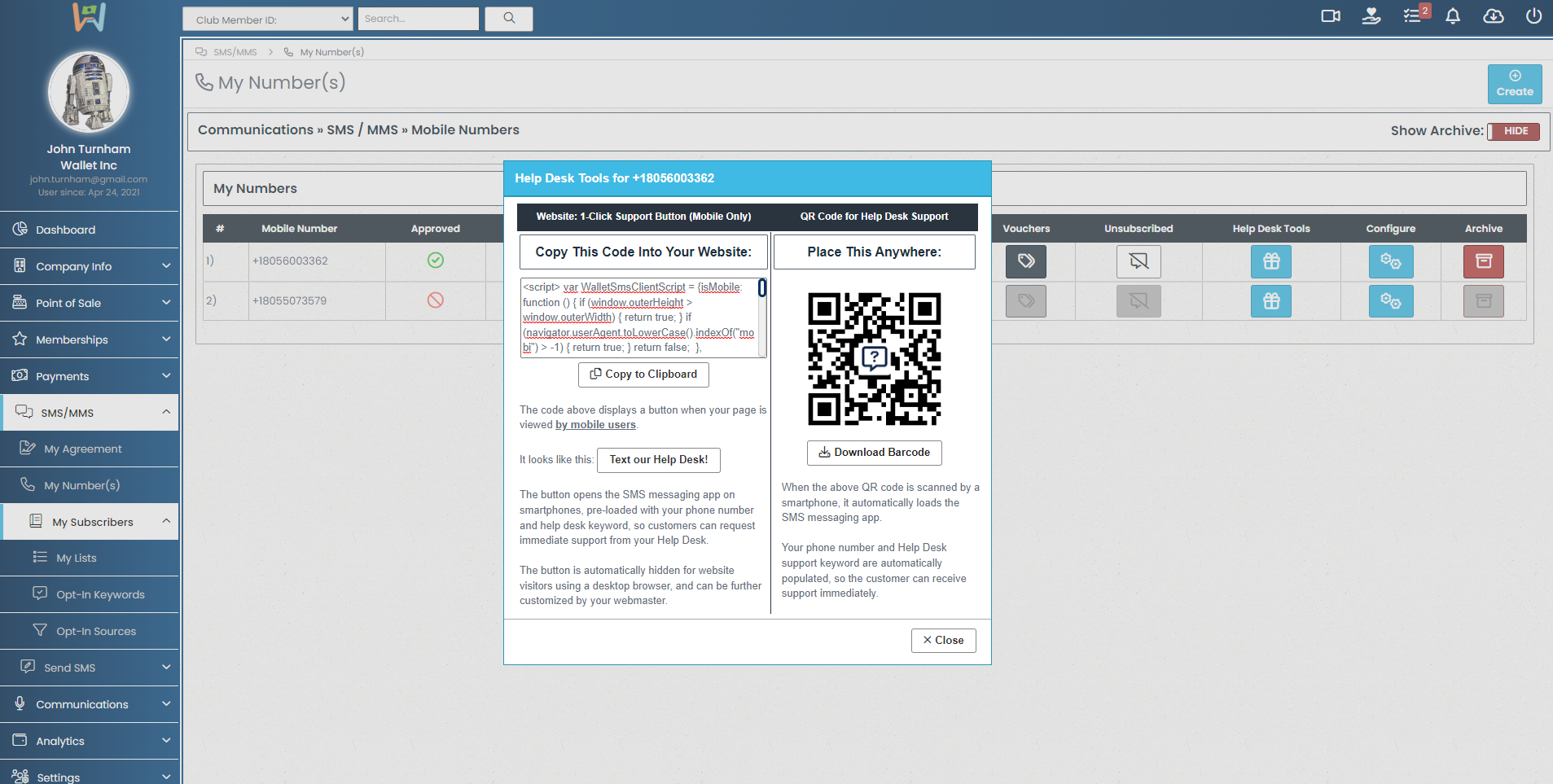Viewport: 1553px width, 784px height.
Task: Expand Payments sidebar menu
Action: [89, 376]
